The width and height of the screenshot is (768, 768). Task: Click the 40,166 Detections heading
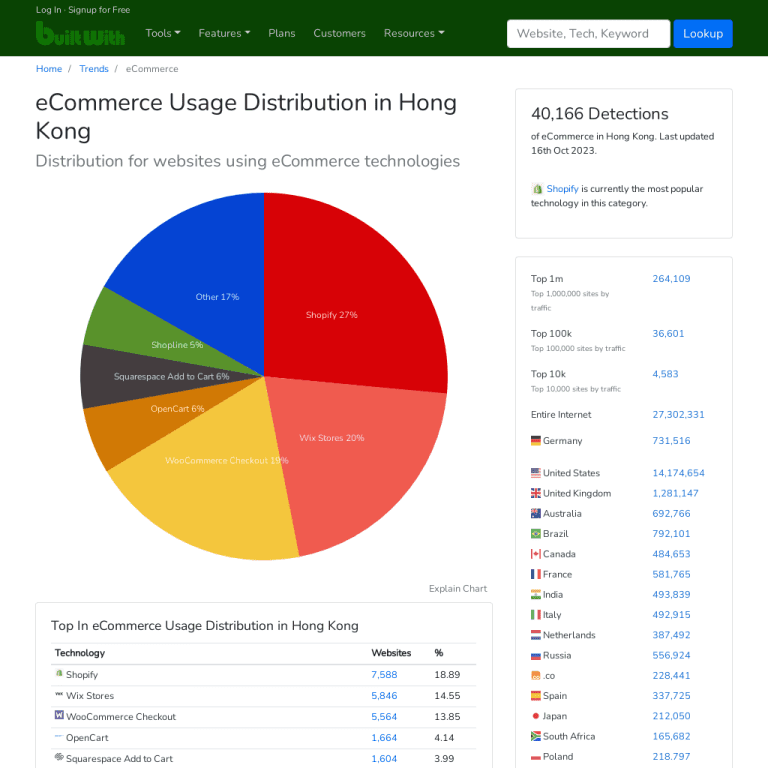[600, 114]
